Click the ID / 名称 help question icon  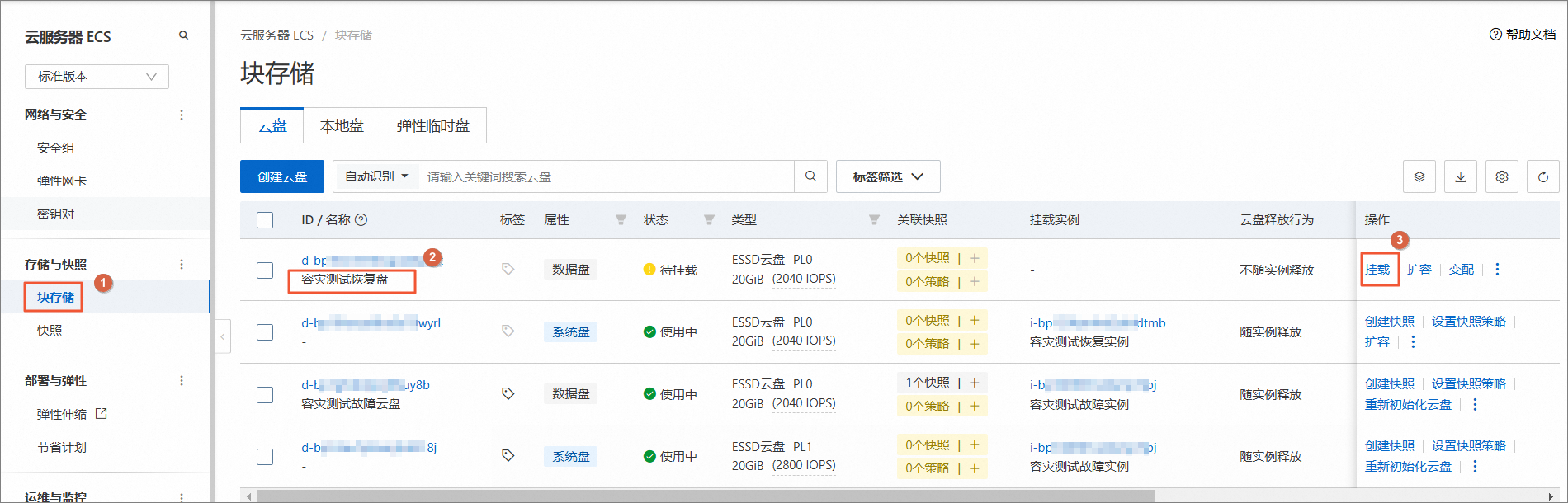click(361, 219)
